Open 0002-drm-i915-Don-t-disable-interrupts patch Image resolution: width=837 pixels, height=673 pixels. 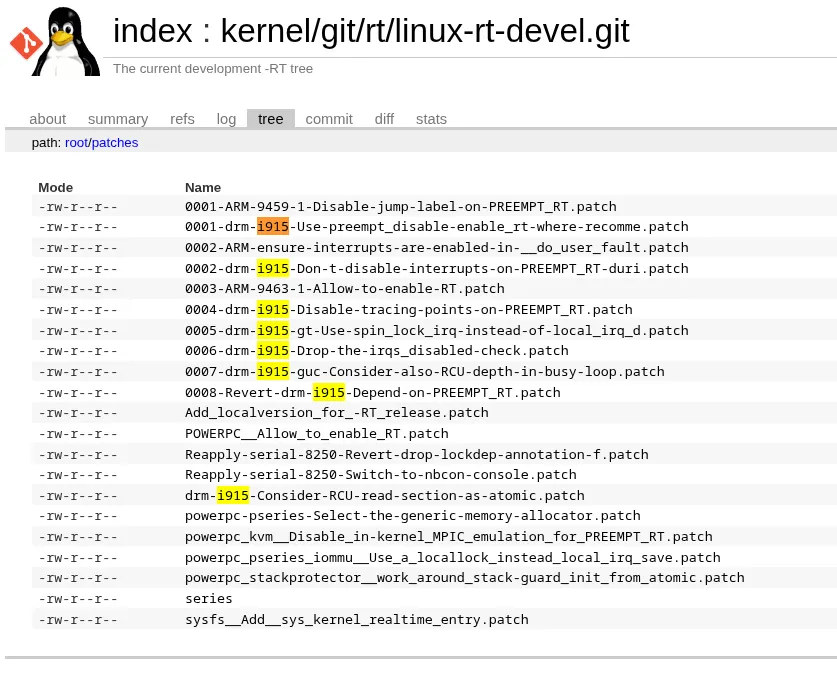(437, 268)
